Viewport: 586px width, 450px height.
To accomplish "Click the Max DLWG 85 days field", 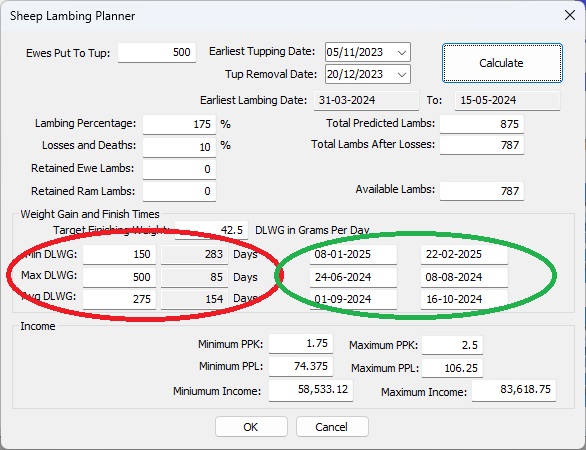I will tap(194, 277).
